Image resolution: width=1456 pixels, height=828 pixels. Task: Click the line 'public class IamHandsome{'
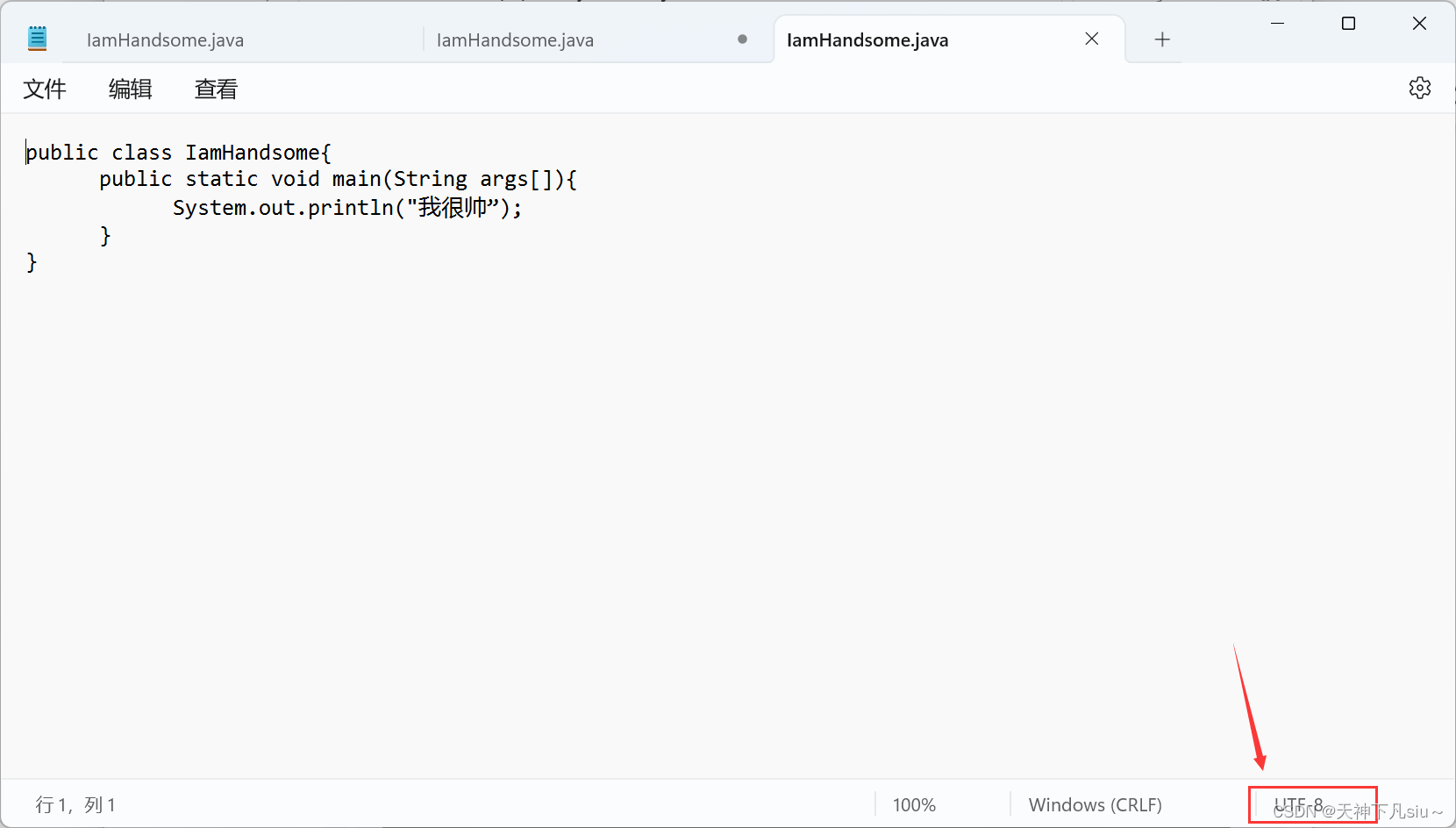pos(179,153)
